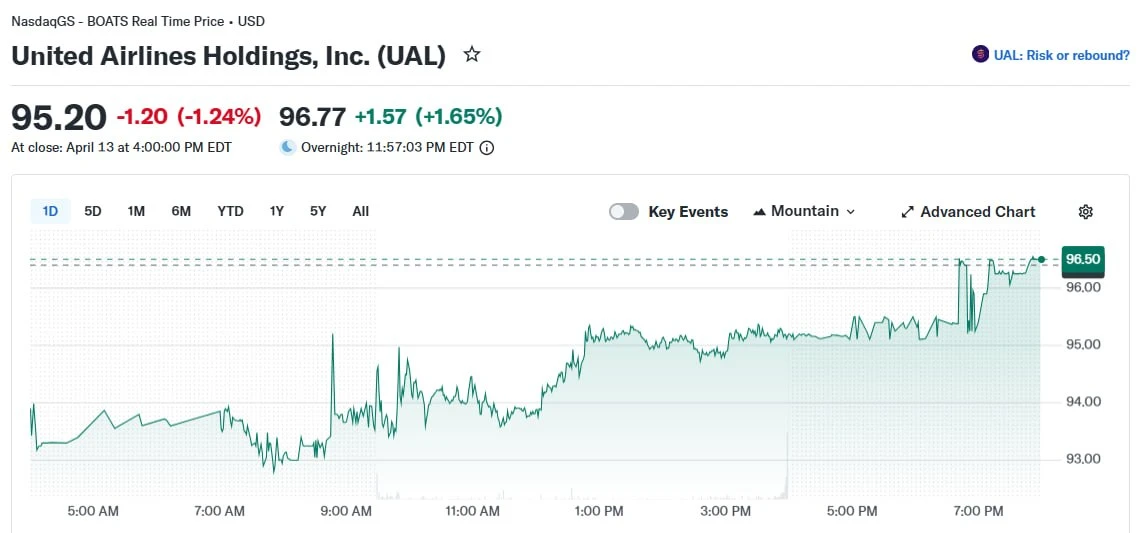Choose the 6M chart range
The image size is (1141, 533).
(181, 212)
